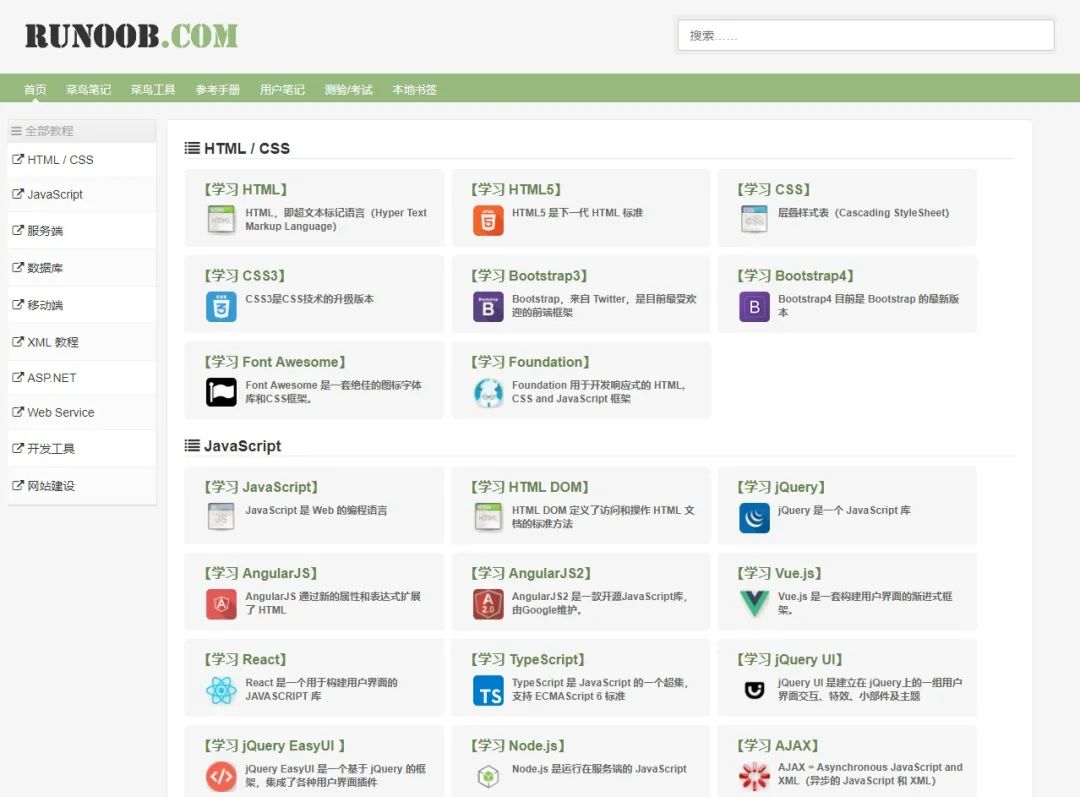This screenshot has width=1080, height=797.
Task: Open the 【学习 CSS3】 title link
Action: click(x=245, y=276)
